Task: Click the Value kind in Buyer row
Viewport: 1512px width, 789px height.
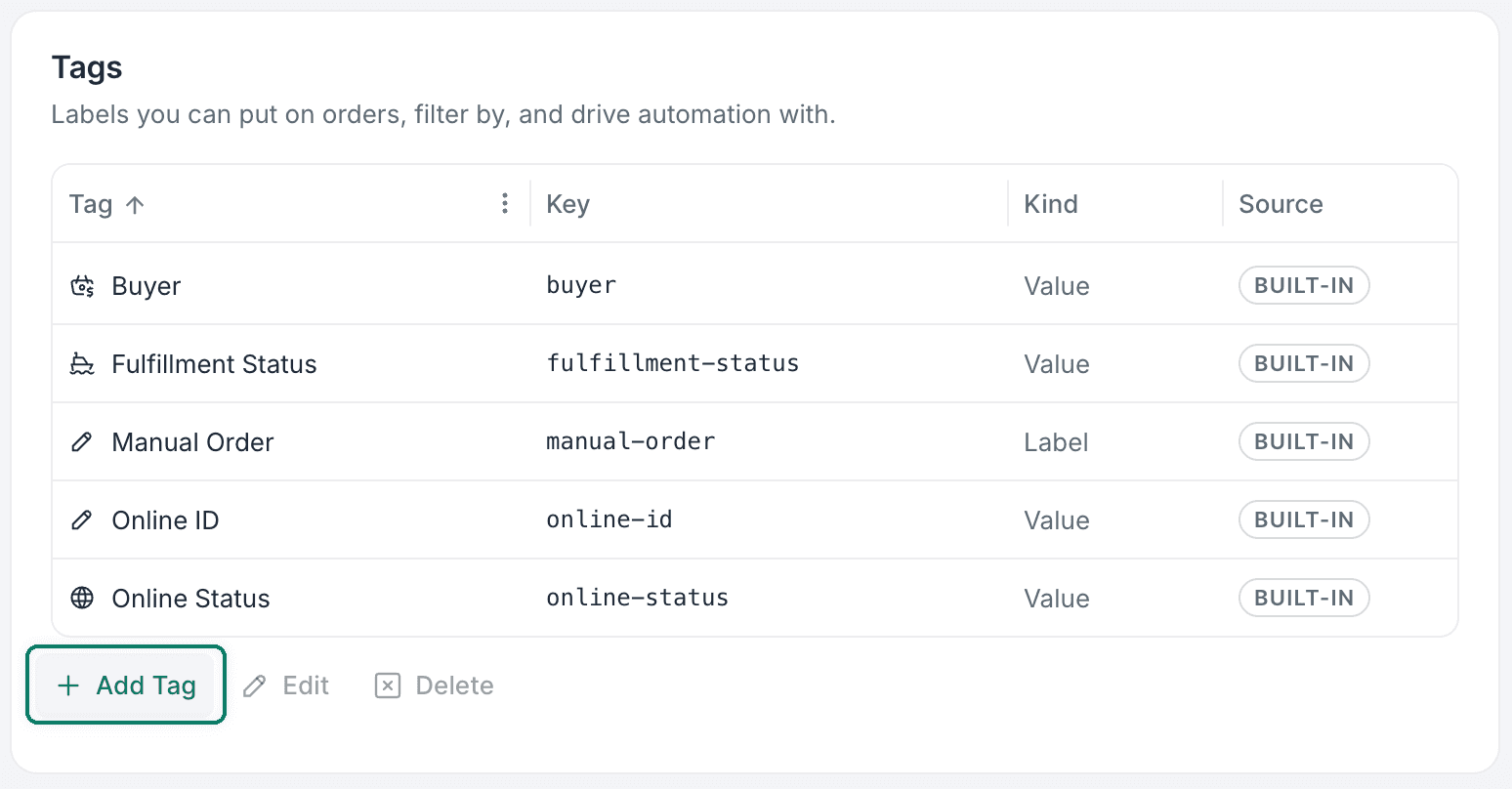Action: [1057, 286]
